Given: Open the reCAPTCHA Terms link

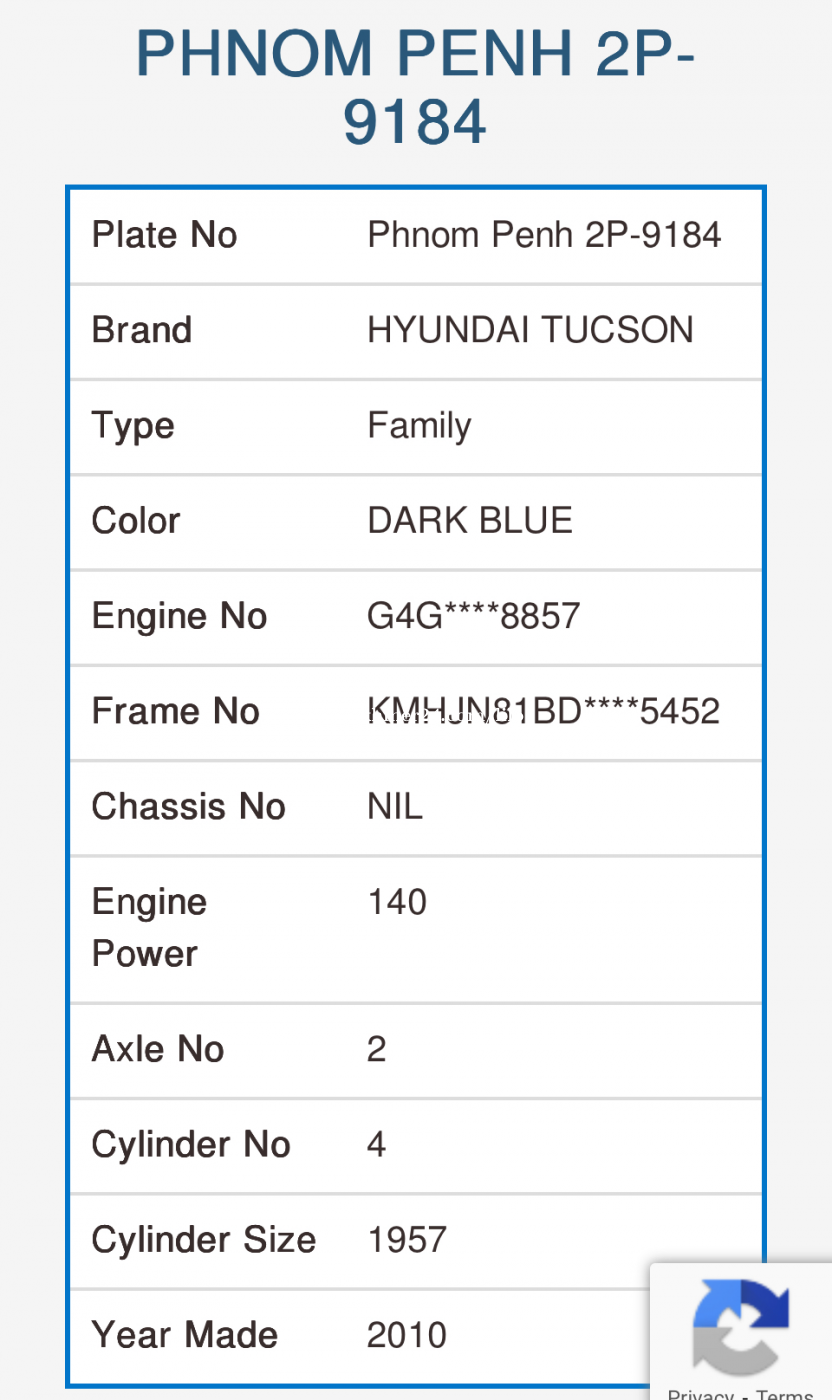Looking at the screenshot, I should tap(784, 1394).
